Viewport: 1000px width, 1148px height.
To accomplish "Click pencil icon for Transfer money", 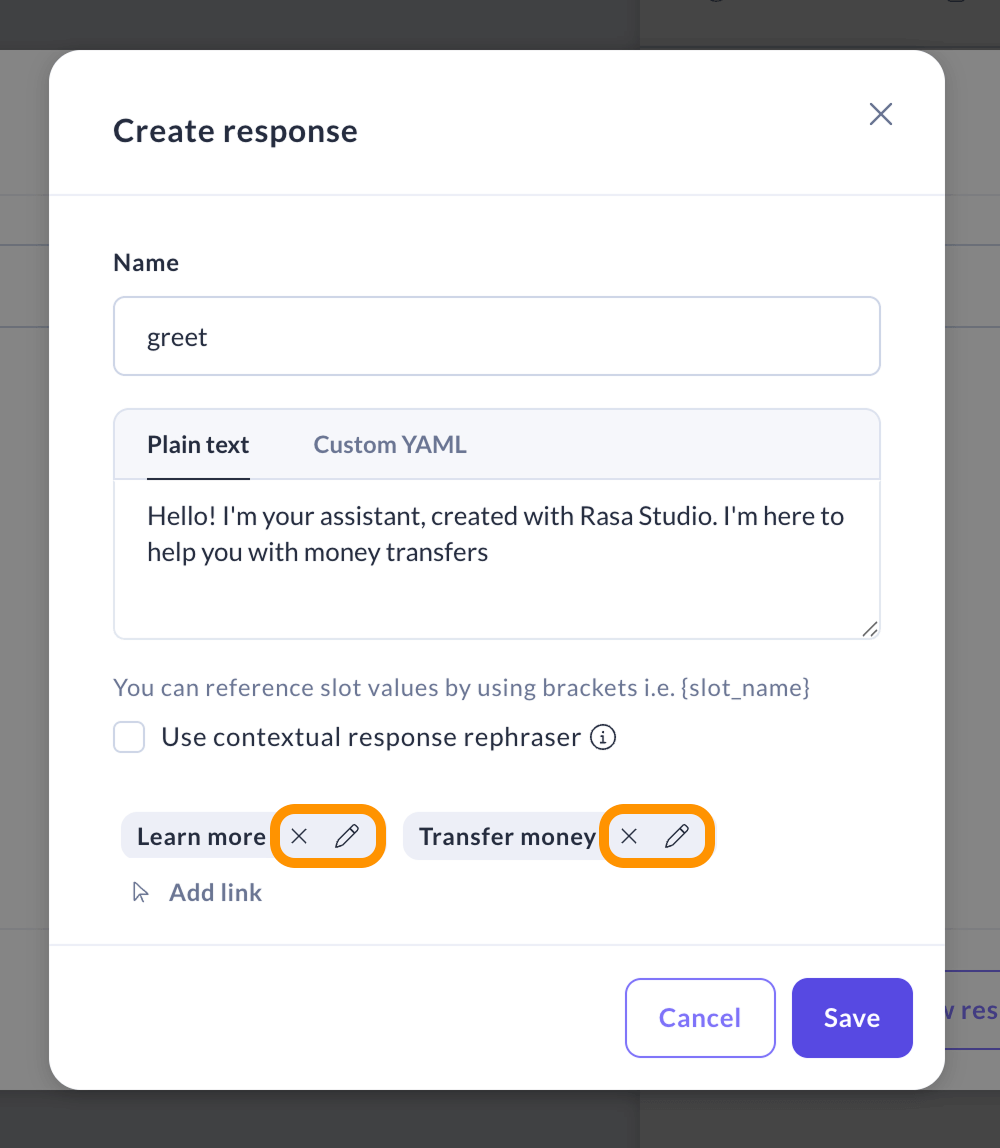I will (677, 837).
